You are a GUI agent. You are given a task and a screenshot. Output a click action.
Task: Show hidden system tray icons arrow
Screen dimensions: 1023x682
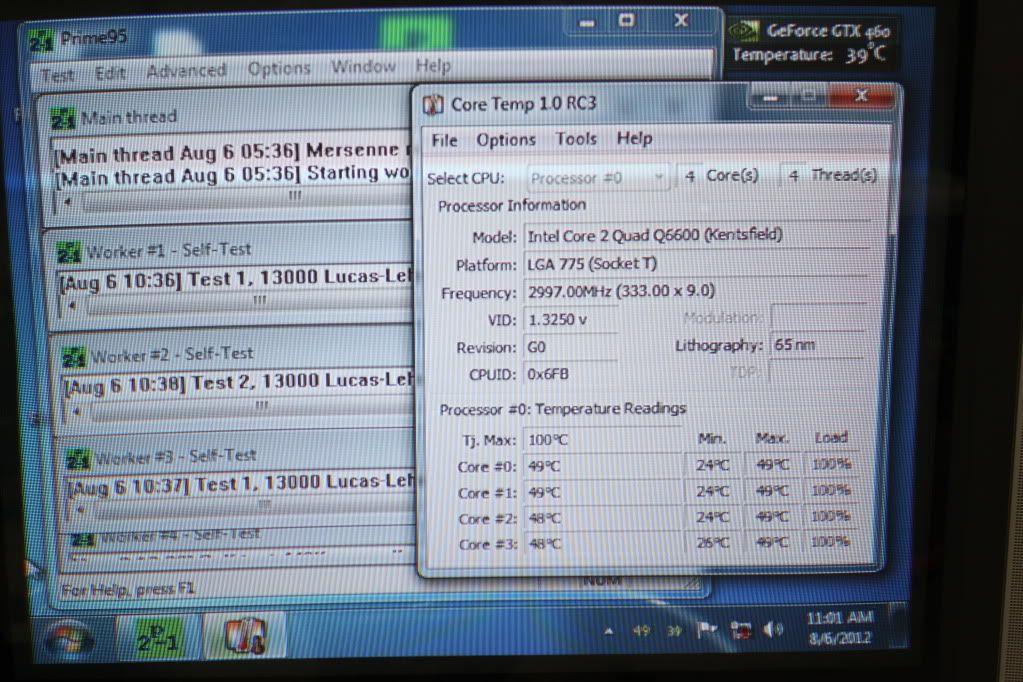point(609,631)
